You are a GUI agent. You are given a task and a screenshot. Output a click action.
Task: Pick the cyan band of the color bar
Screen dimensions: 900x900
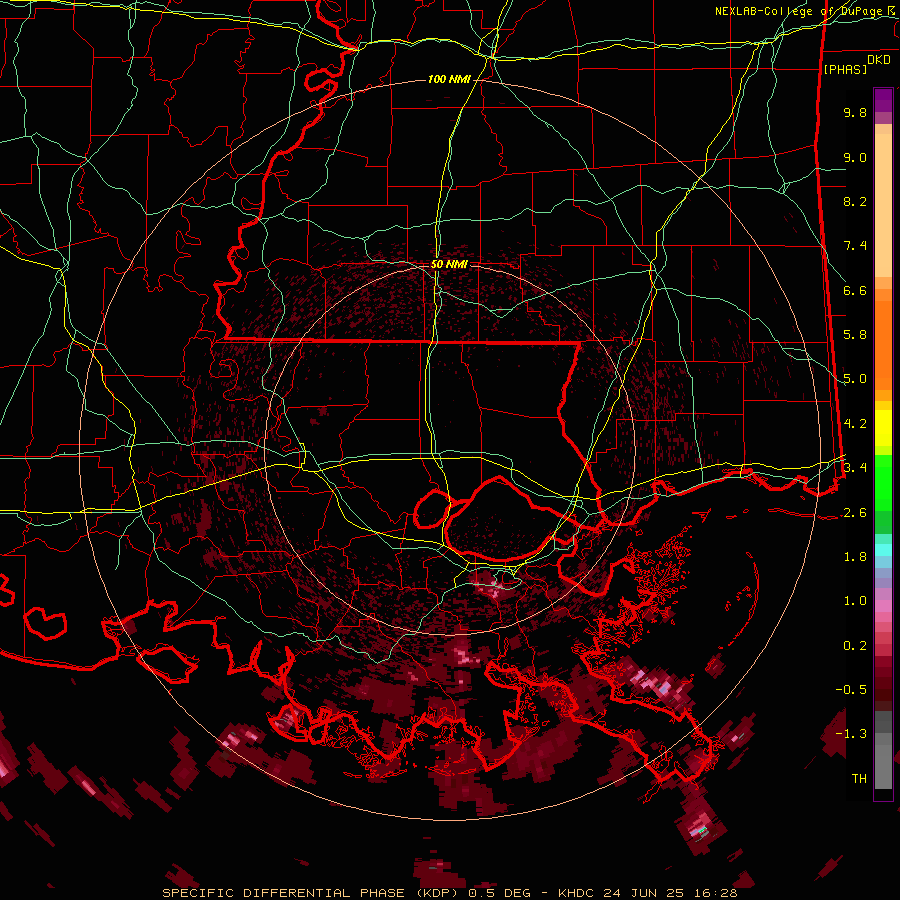point(883,550)
